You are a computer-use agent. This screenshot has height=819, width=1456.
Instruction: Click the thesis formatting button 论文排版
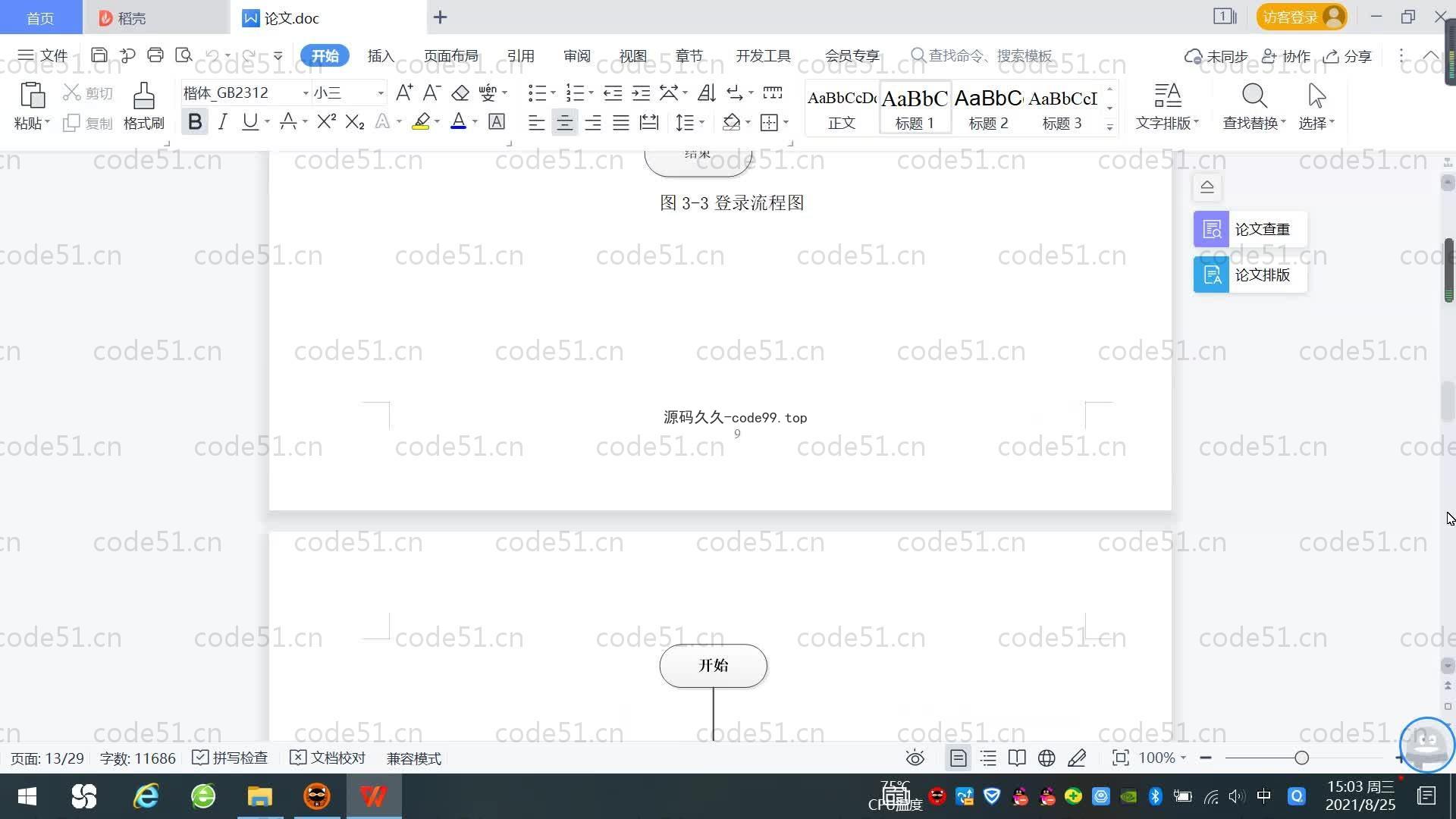coord(1250,275)
